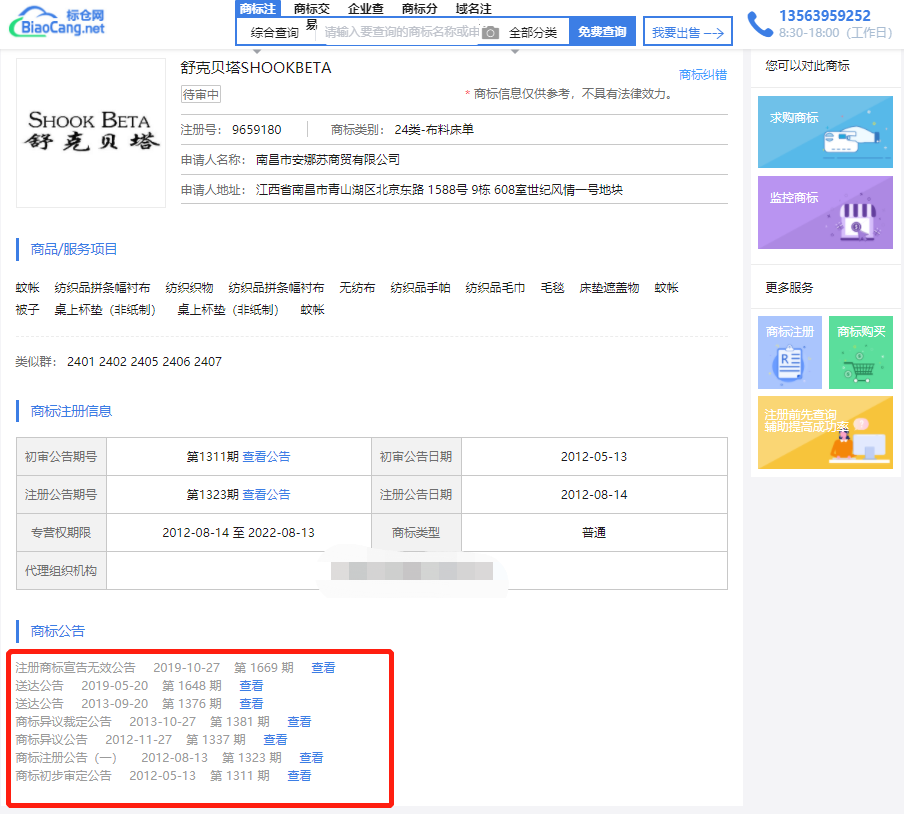
Task: Open the 商标购买 shopping cart tile
Action: (860, 352)
